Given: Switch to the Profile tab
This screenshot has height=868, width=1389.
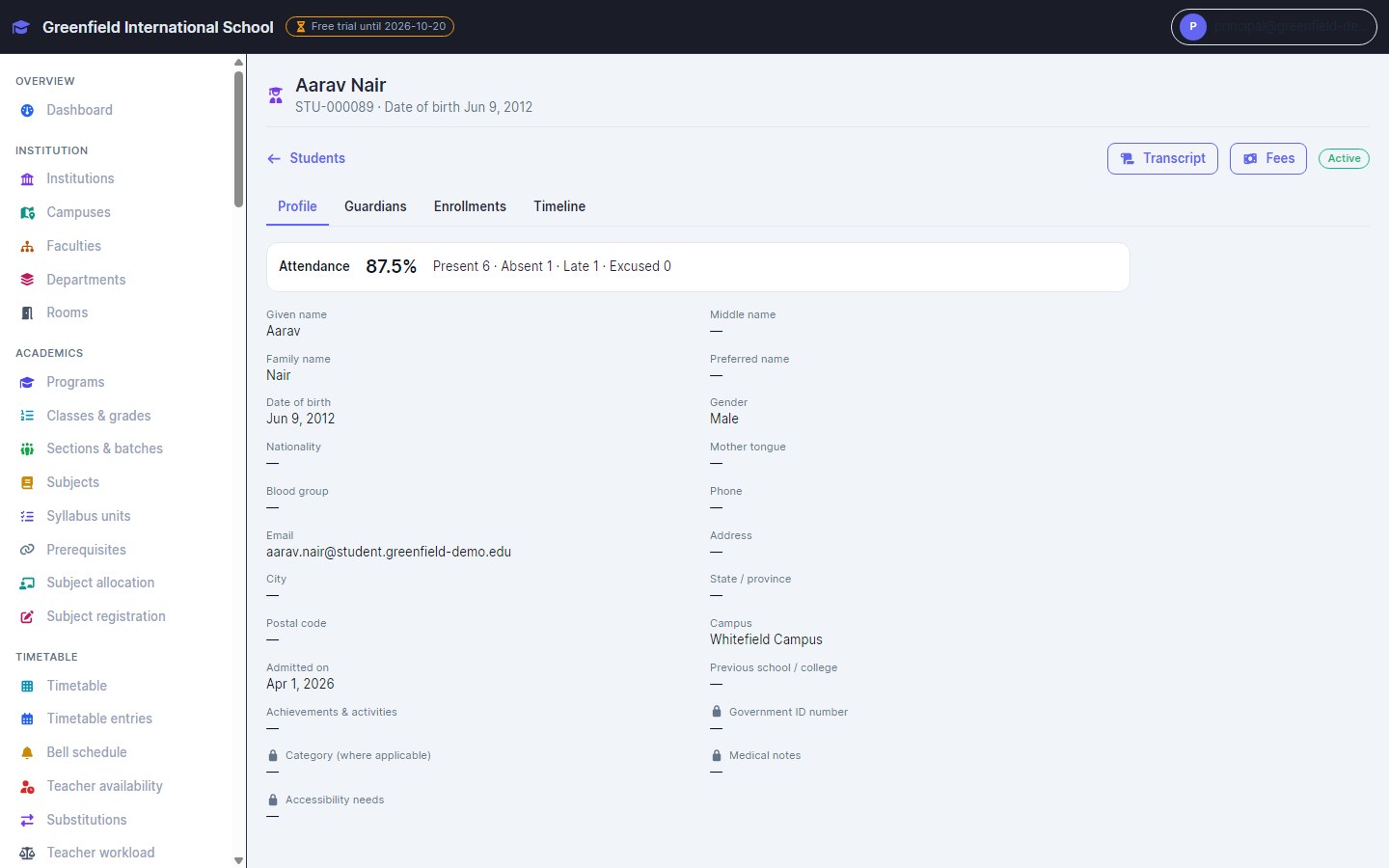Looking at the screenshot, I should point(297,206).
